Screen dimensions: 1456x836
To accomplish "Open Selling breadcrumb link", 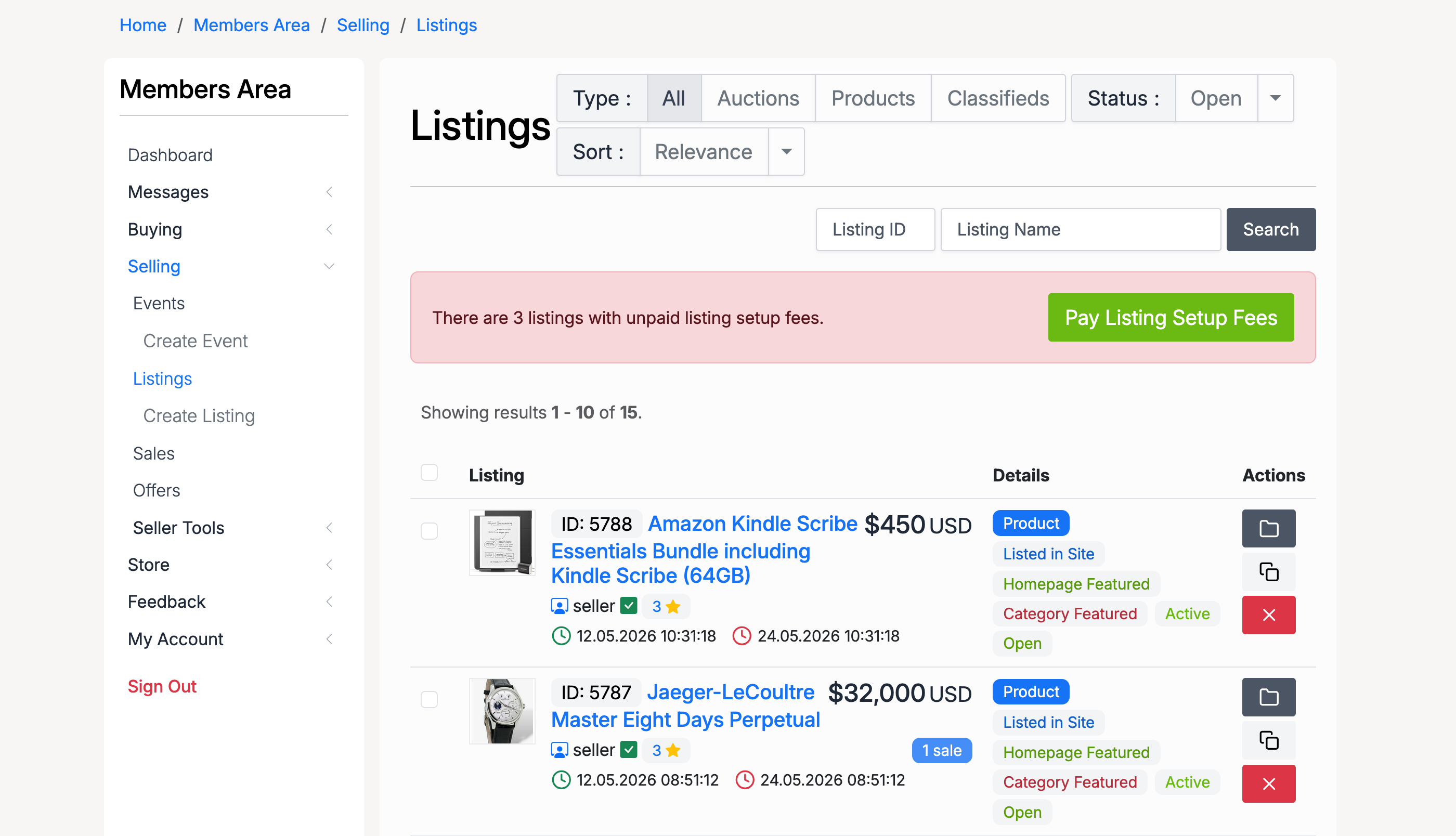I will click(x=363, y=25).
